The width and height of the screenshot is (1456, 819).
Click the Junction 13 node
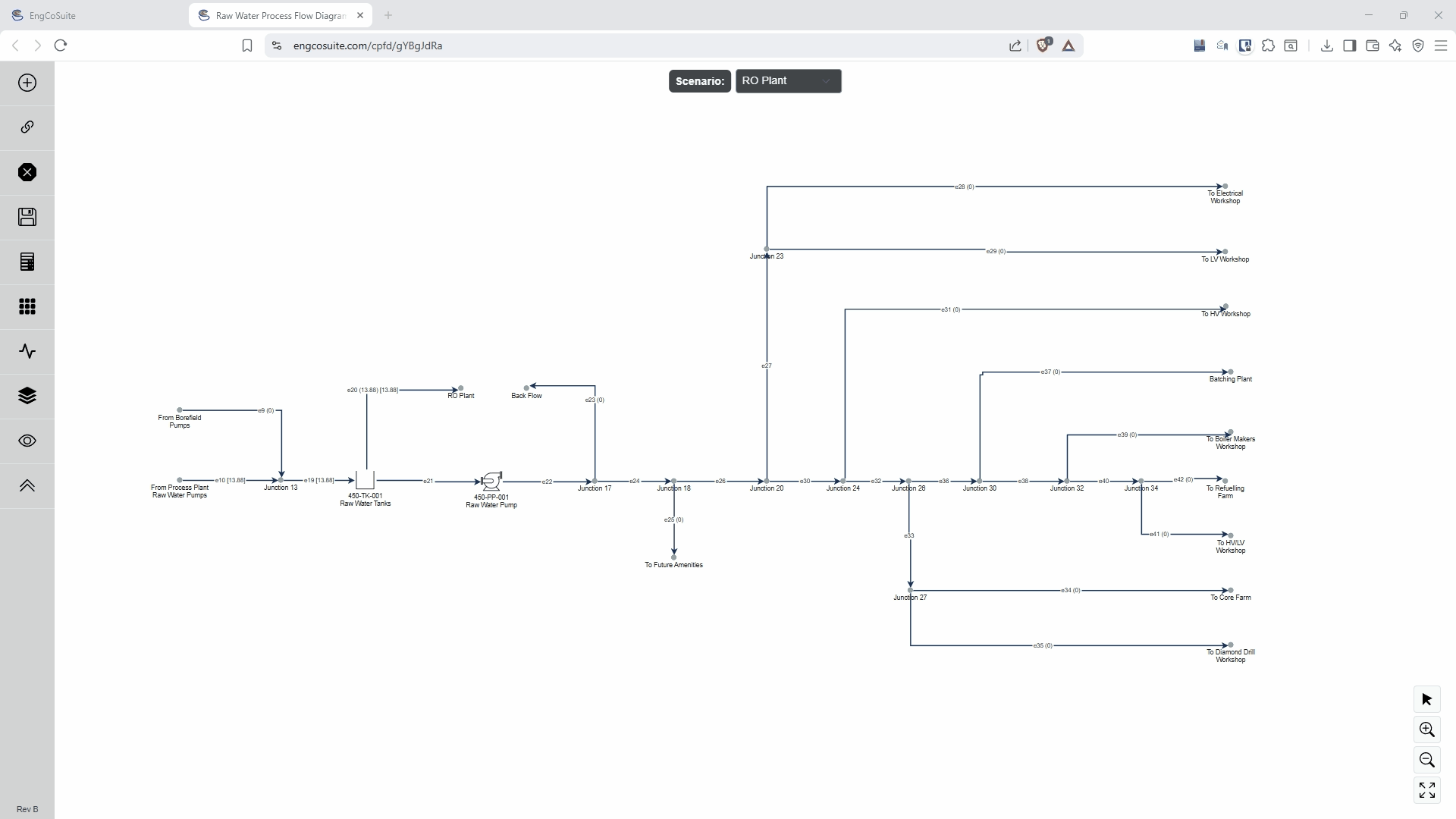(281, 480)
